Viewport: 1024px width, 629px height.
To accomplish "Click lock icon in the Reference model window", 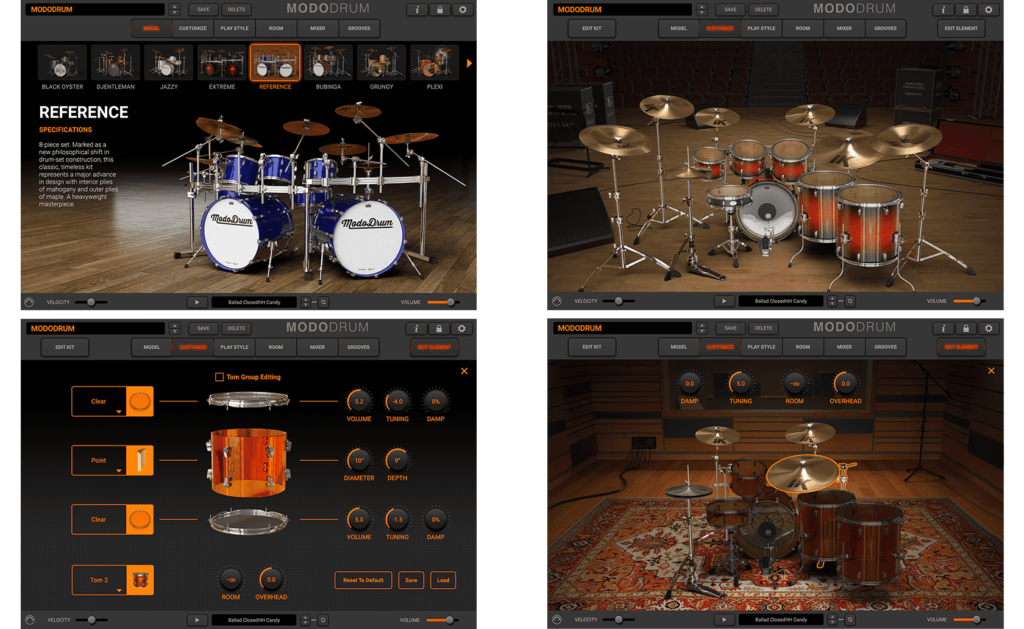I will click(x=440, y=10).
